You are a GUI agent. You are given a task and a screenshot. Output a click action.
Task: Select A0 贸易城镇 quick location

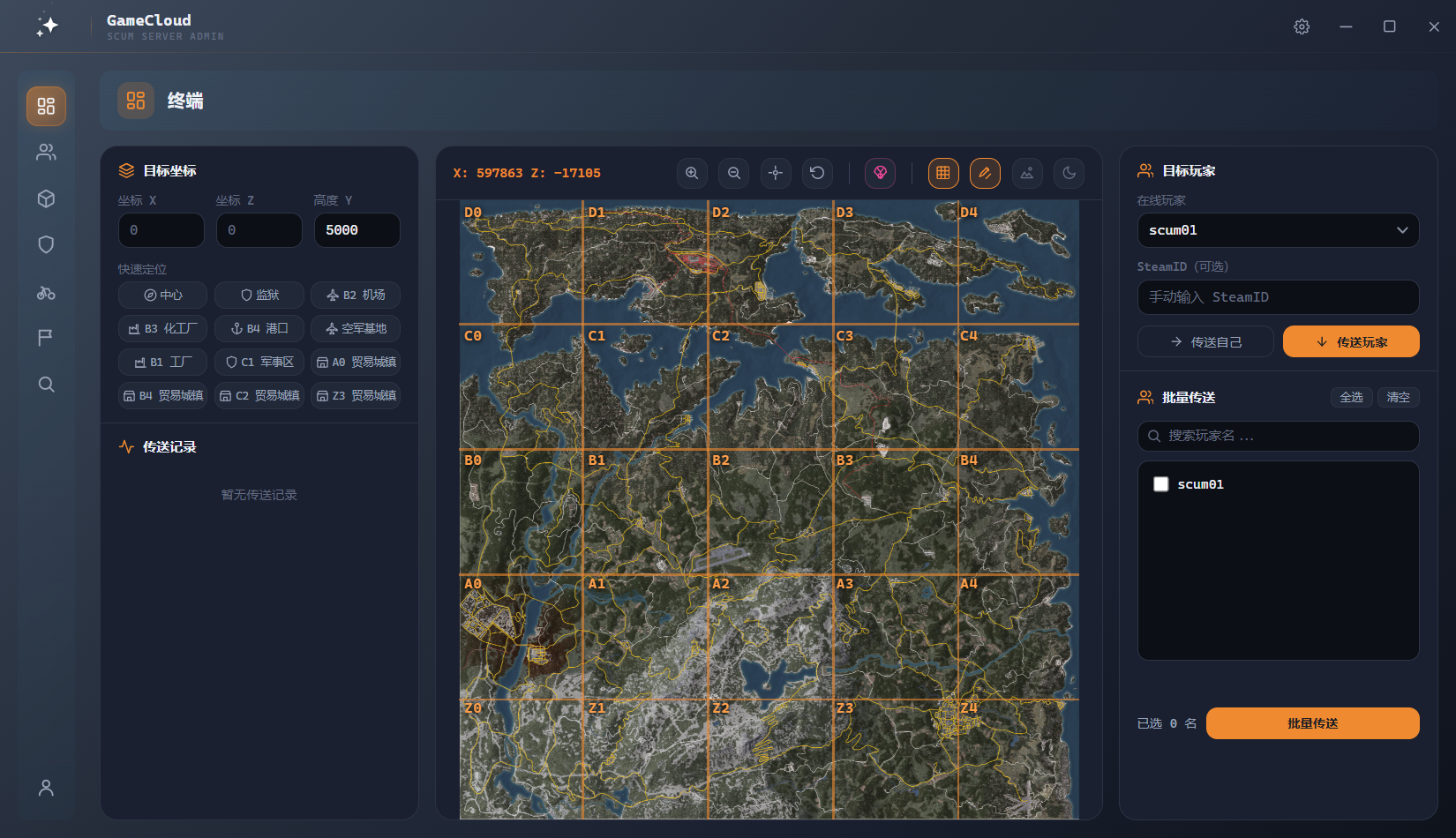pyautogui.click(x=356, y=362)
